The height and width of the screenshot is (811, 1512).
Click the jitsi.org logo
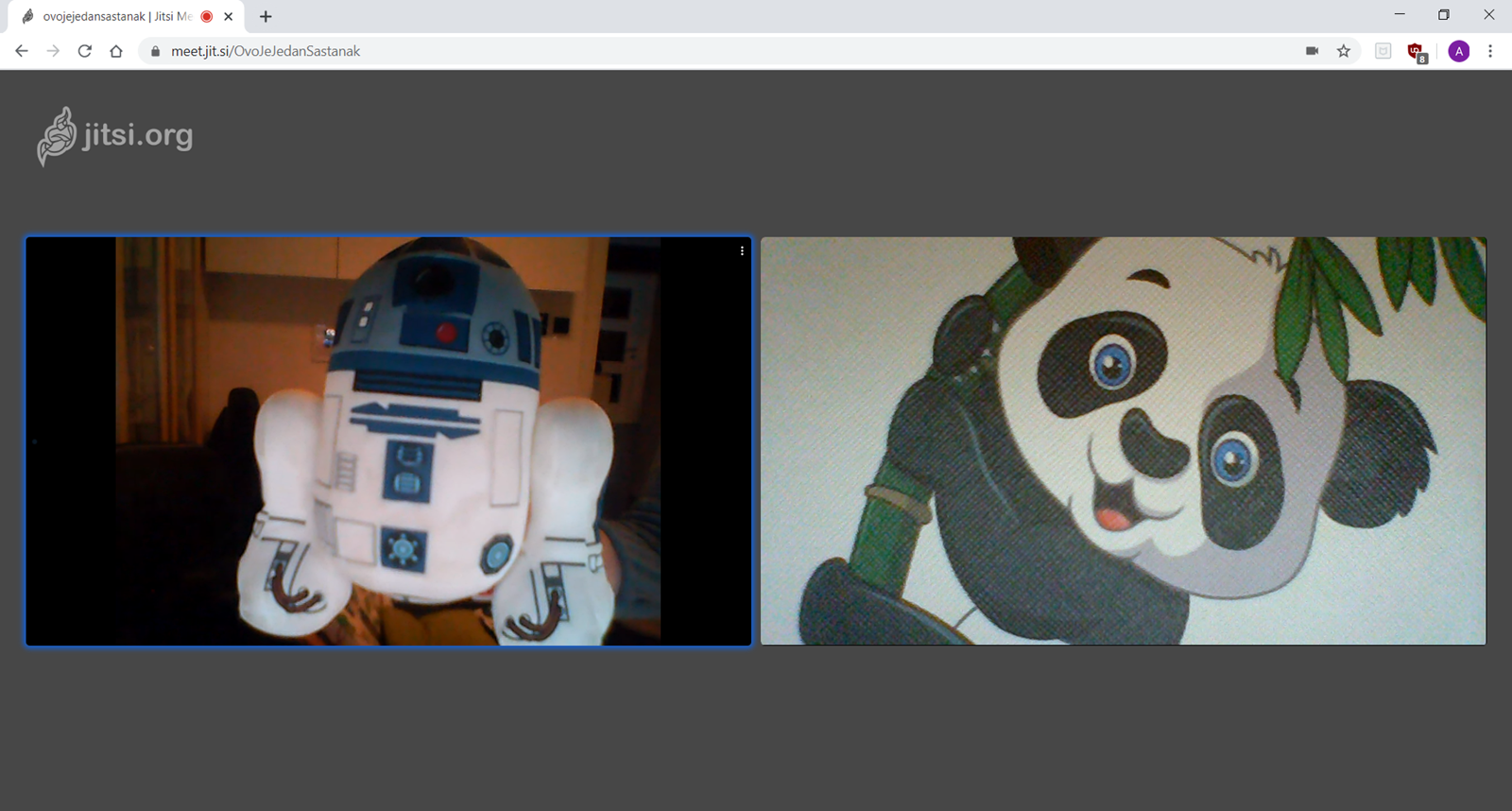(x=114, y=136)
